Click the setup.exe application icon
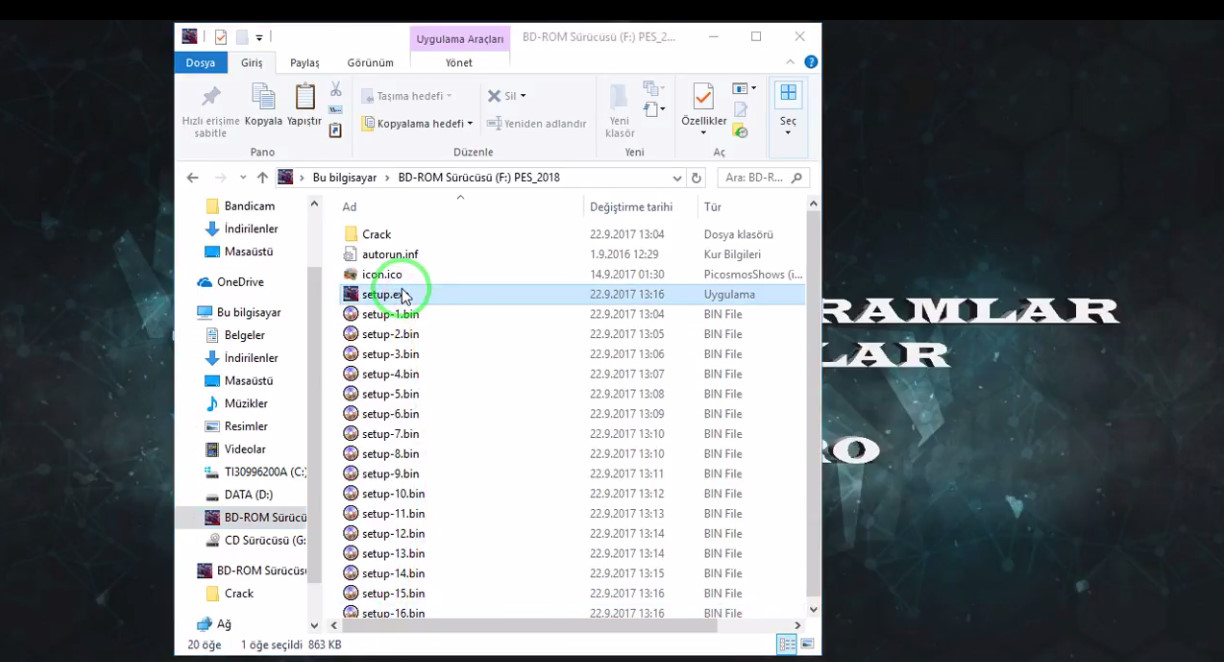 (x=351, y=294)
